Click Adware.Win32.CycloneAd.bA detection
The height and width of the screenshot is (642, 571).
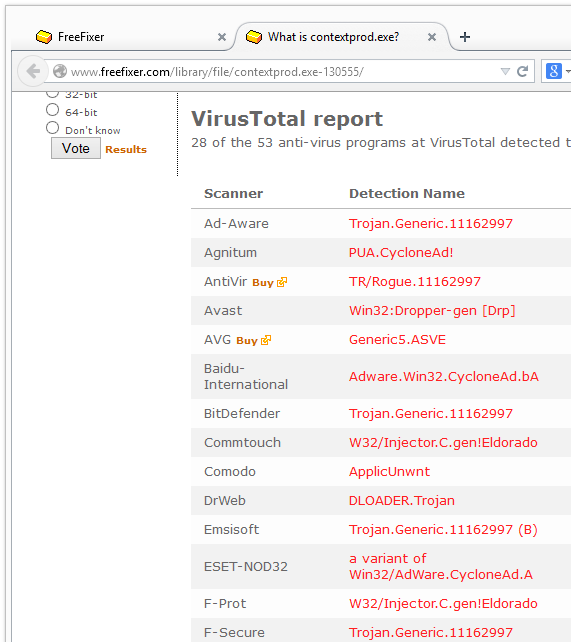[x=444, y=377]
